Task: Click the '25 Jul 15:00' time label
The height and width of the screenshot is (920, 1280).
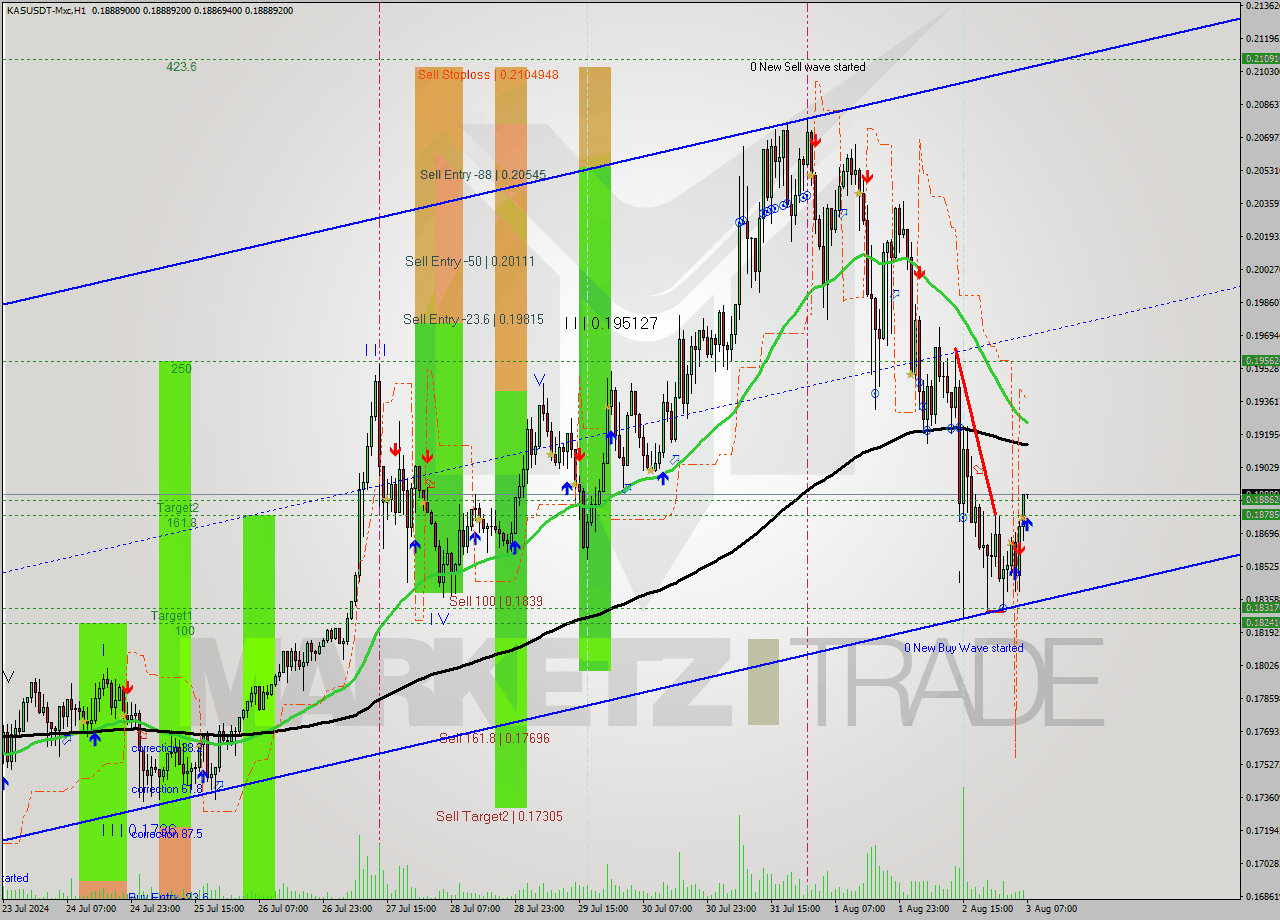Action: [218, 909]
